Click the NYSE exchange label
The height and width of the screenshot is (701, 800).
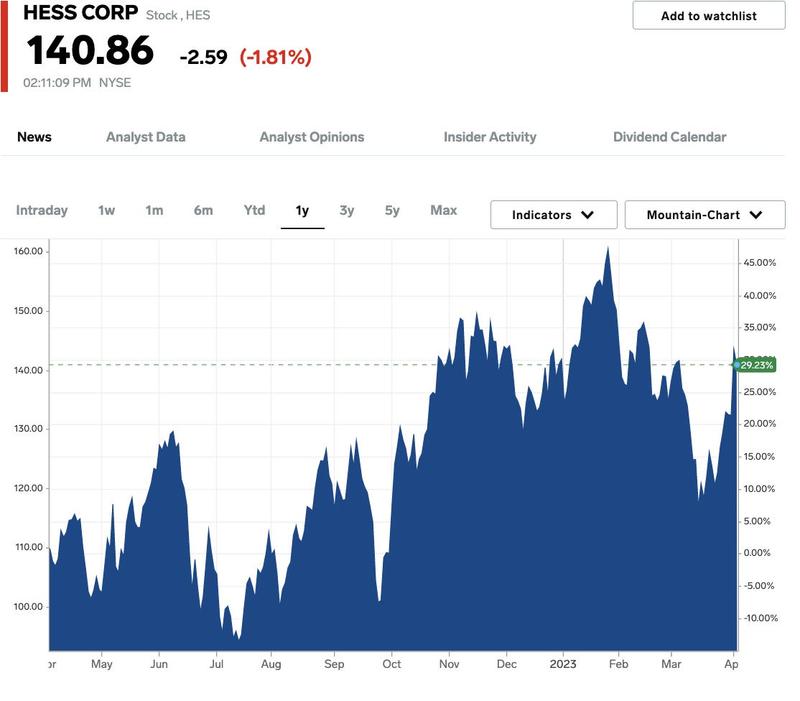[x=115, y=83]
